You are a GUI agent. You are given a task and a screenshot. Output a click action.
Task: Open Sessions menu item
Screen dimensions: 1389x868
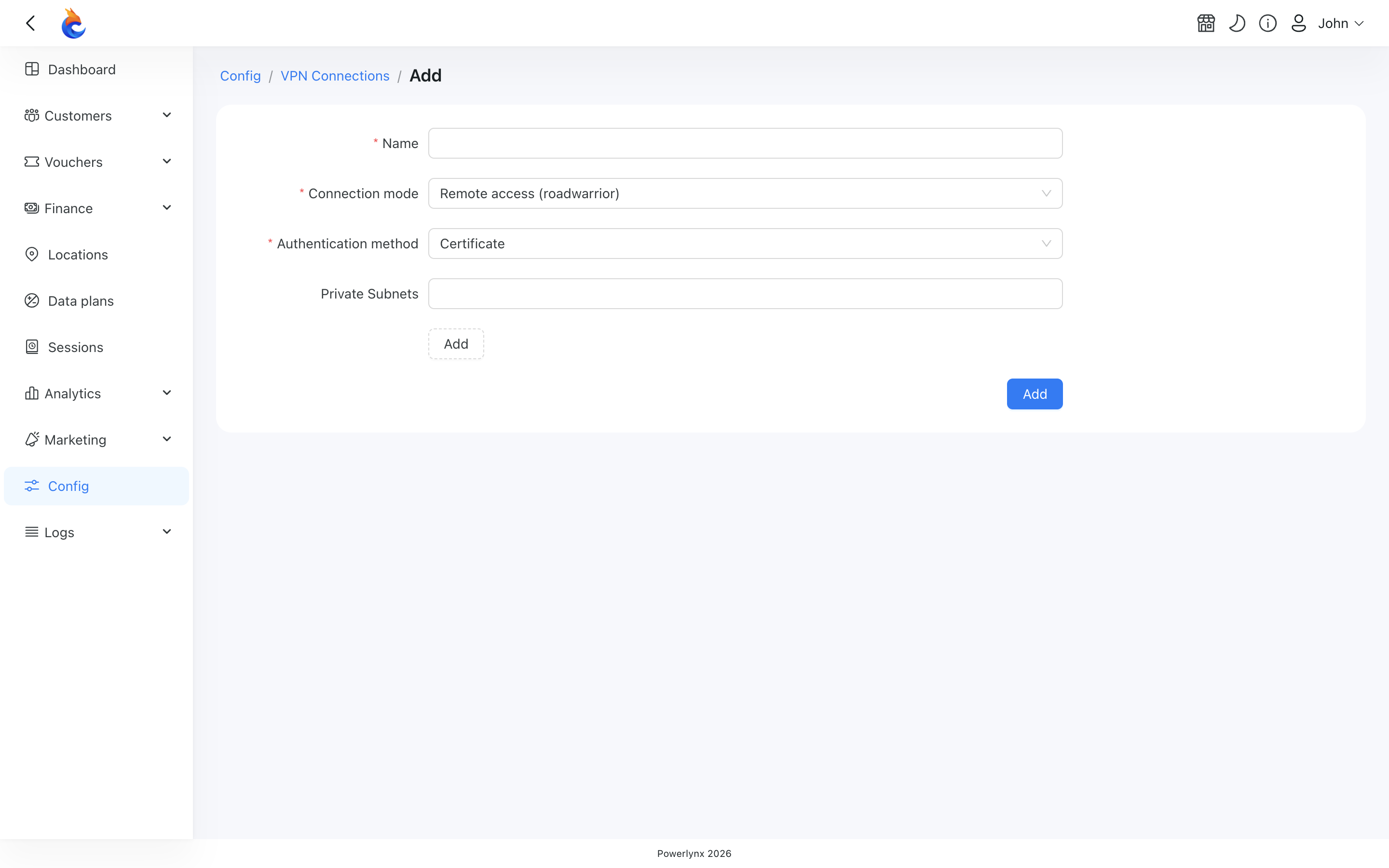[96, 347]
